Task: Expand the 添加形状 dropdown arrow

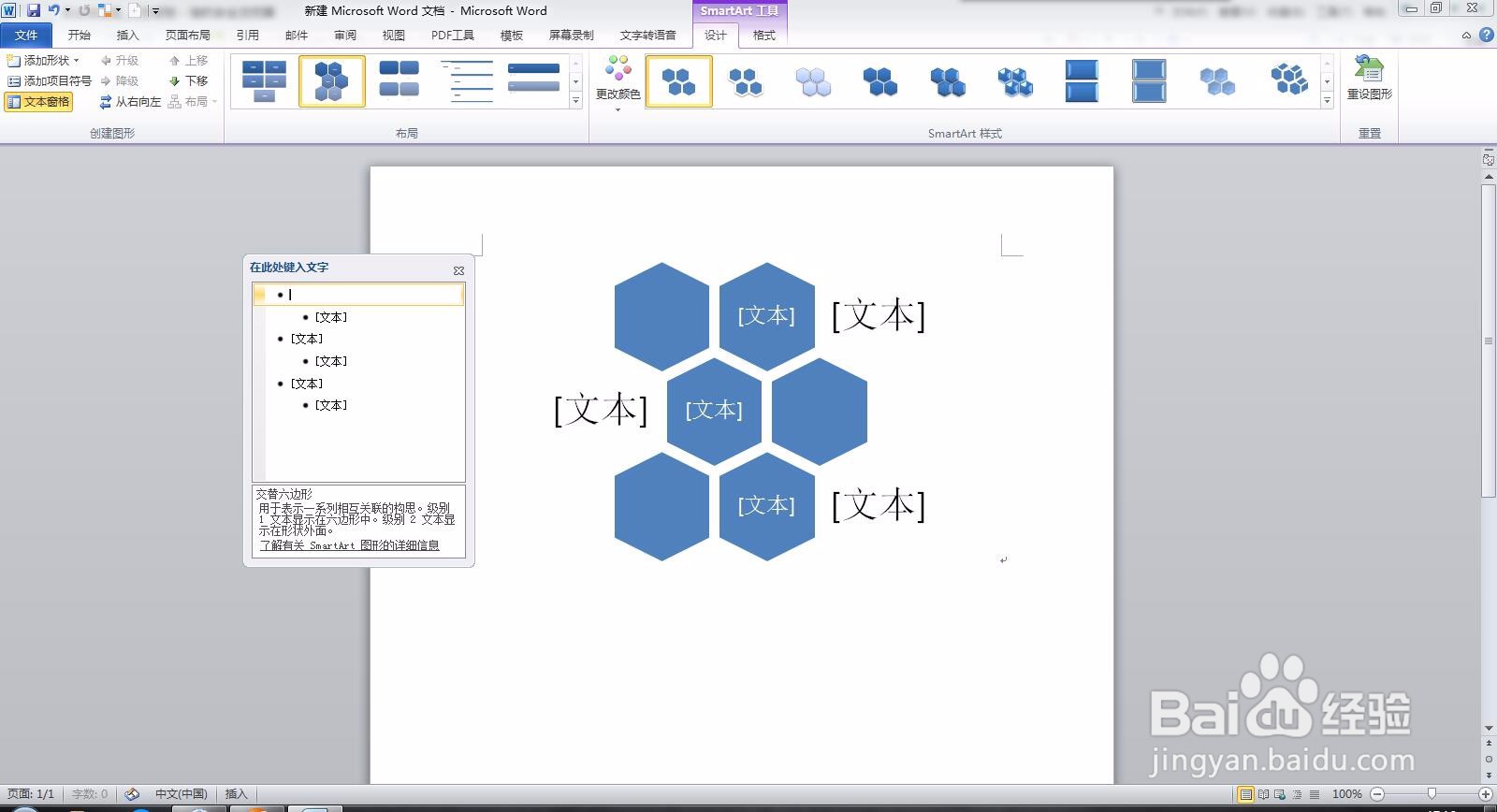Action: coord(78,61)
